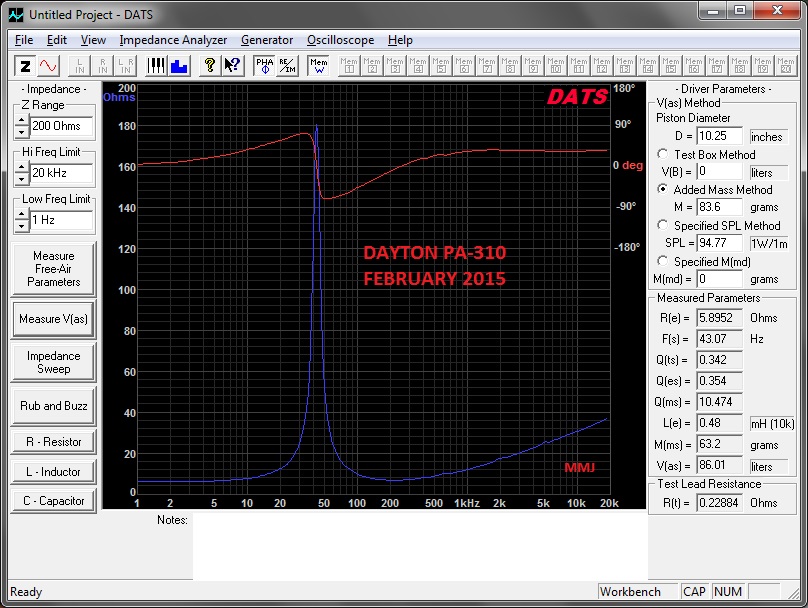Click the Piston Diameter D input field

tap(719, 136)
